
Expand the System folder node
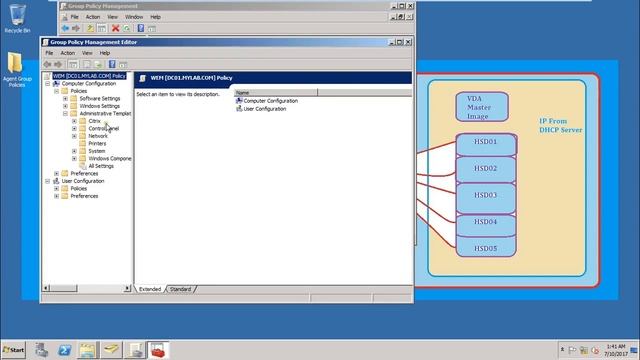[74, 151]
